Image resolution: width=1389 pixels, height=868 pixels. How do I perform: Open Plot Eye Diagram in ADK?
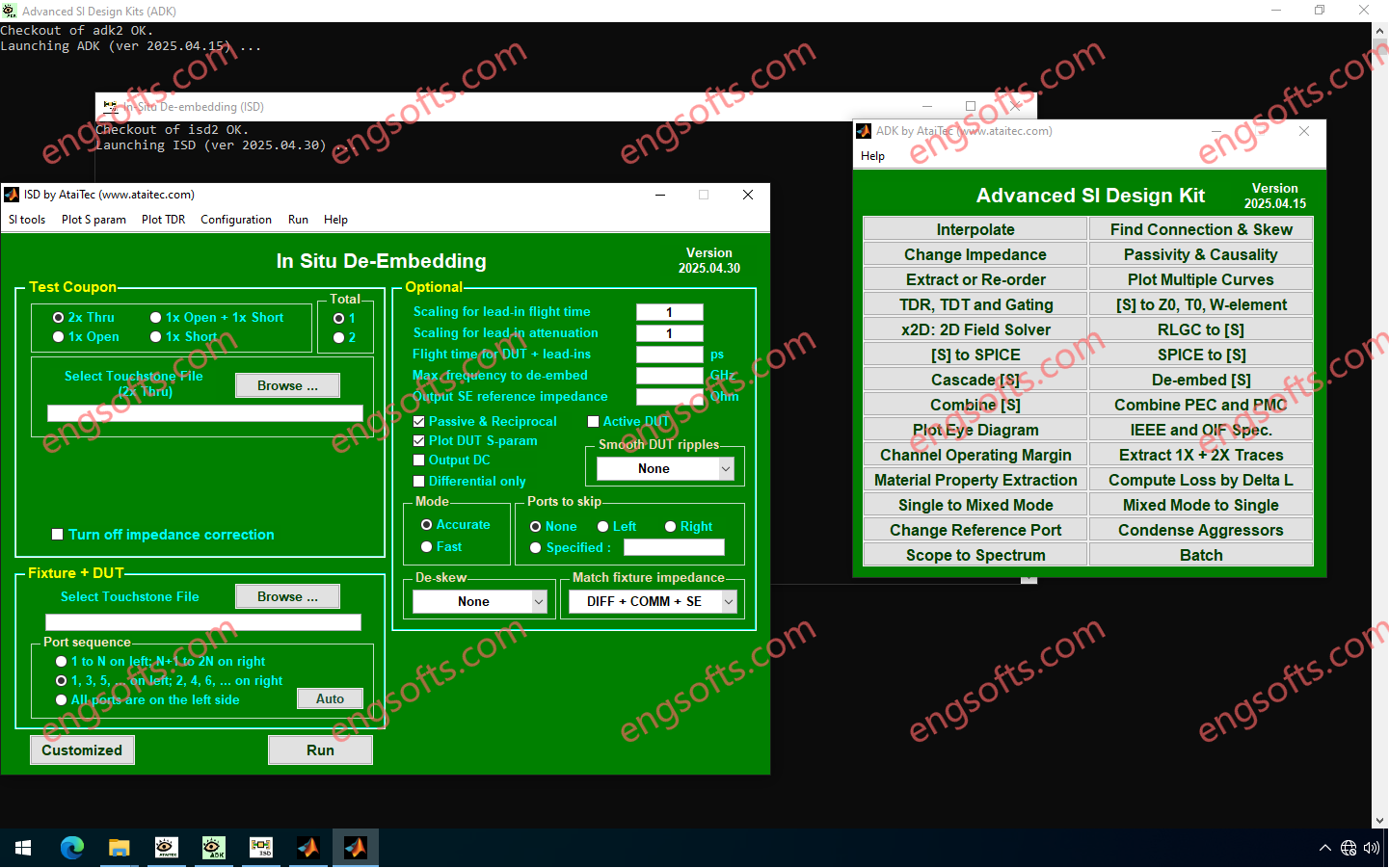tap(975, 431)
